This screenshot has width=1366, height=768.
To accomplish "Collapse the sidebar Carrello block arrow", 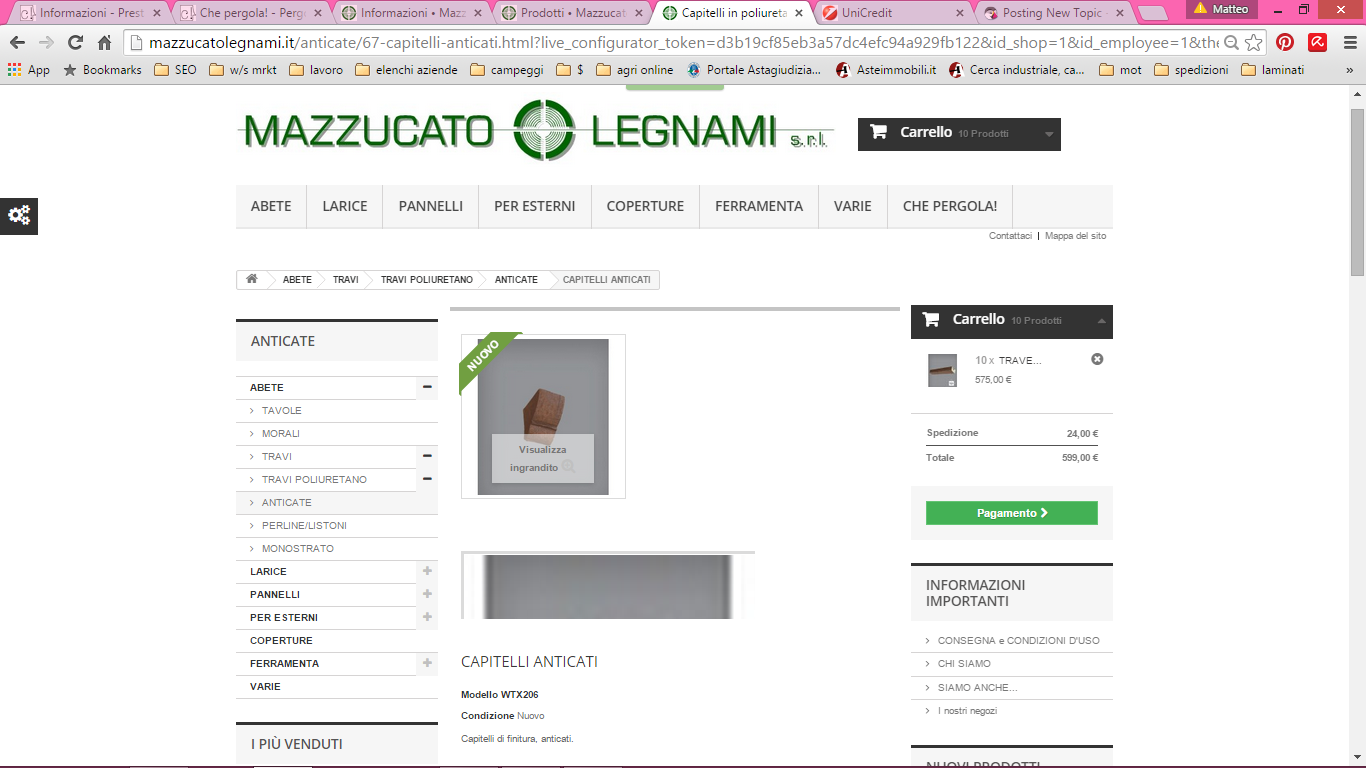I will (x=1101, y=321).
